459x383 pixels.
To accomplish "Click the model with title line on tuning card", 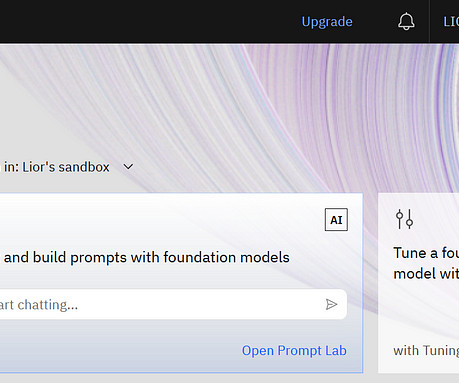I will (x=426, y=274).
